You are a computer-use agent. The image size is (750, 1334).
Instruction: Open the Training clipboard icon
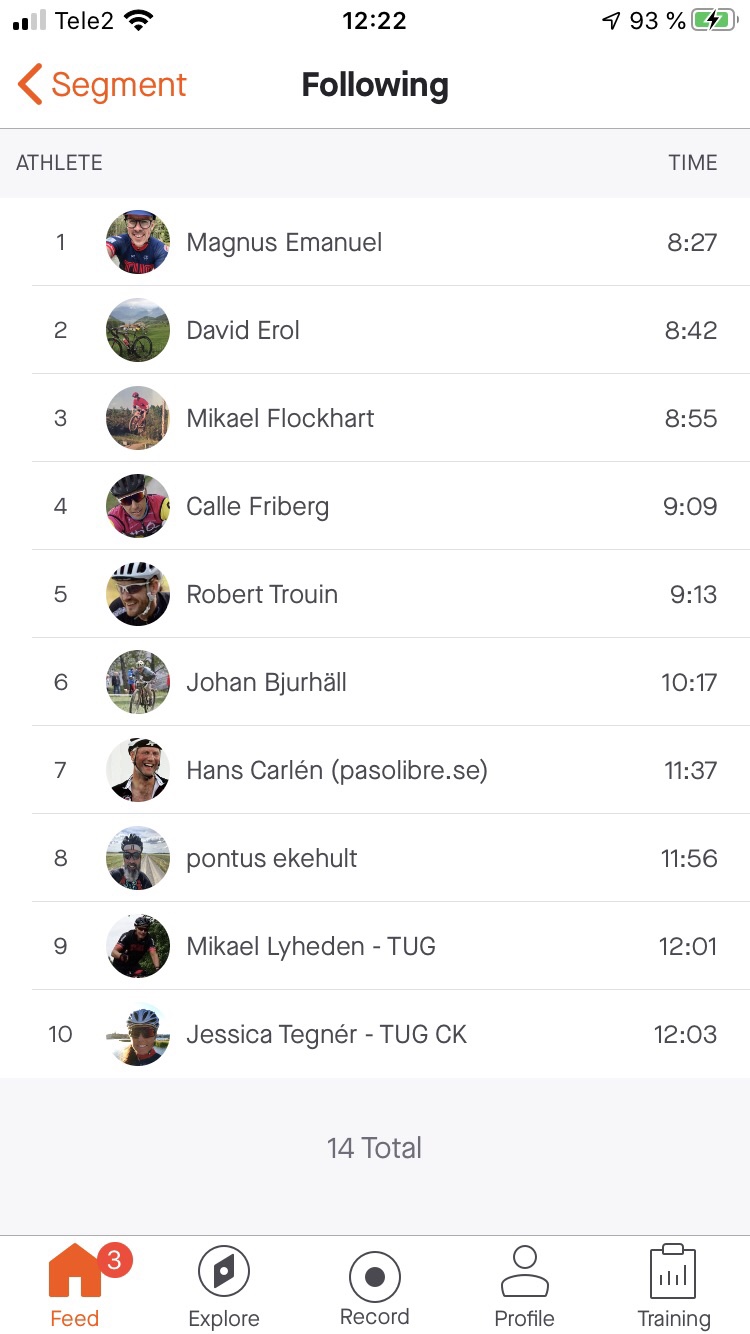[x=673, y=1273]
